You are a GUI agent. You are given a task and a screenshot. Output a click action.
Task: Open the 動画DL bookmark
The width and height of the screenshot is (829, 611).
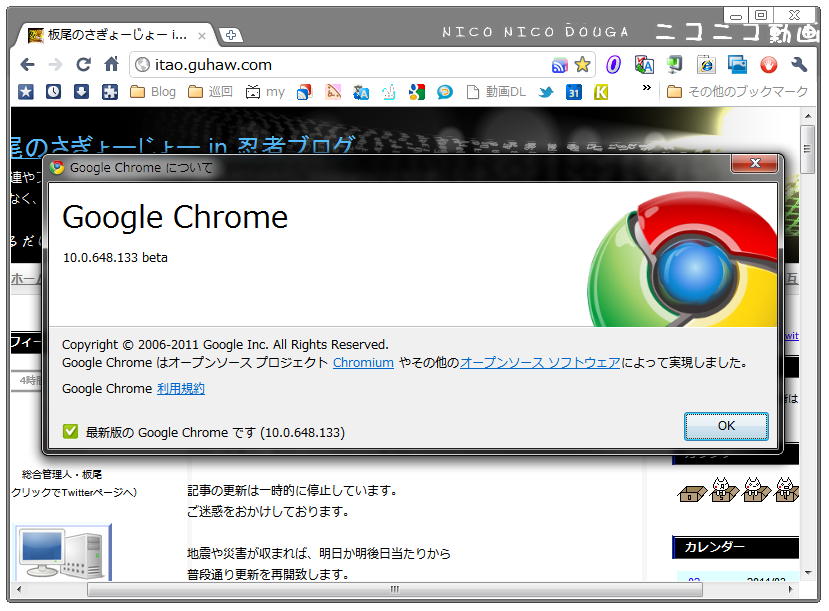click(496, 92)
